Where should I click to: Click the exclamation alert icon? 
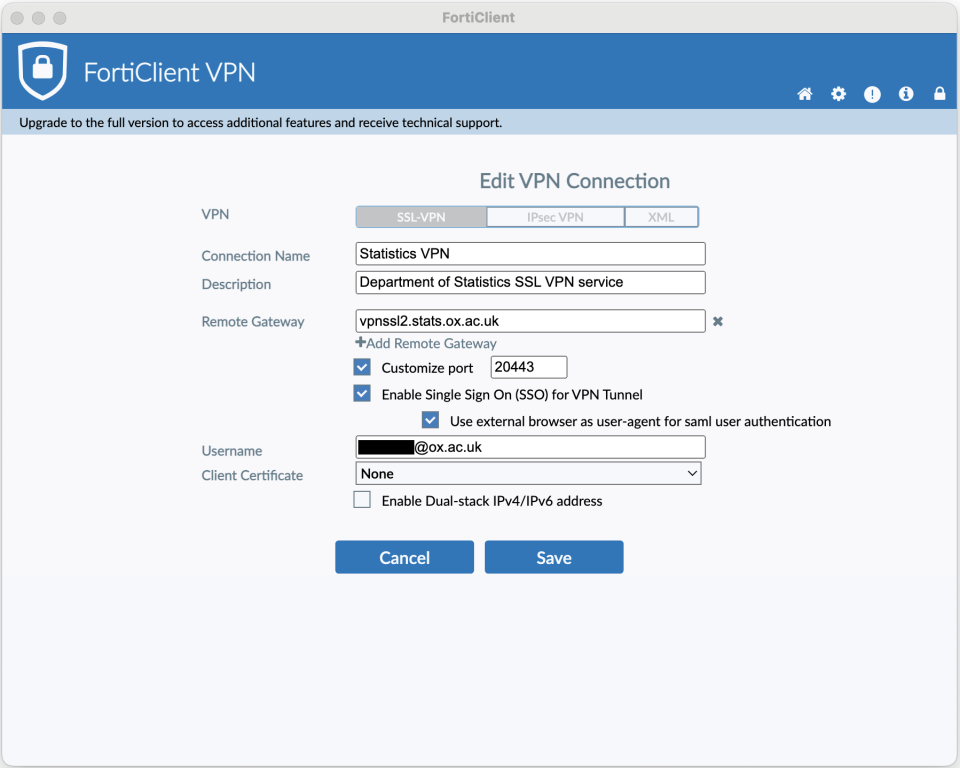point(872,94)
